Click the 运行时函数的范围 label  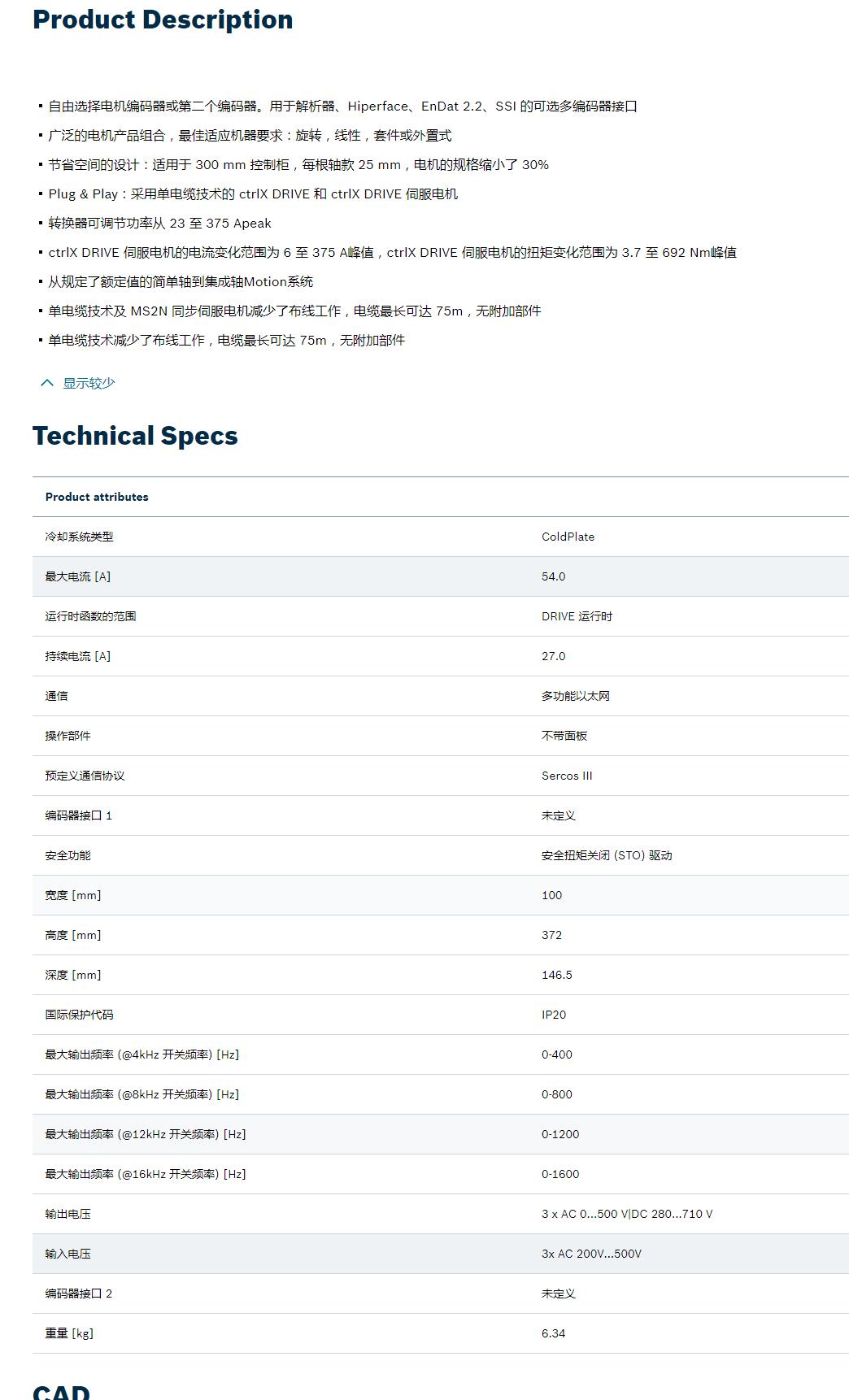tap(90, 616)
